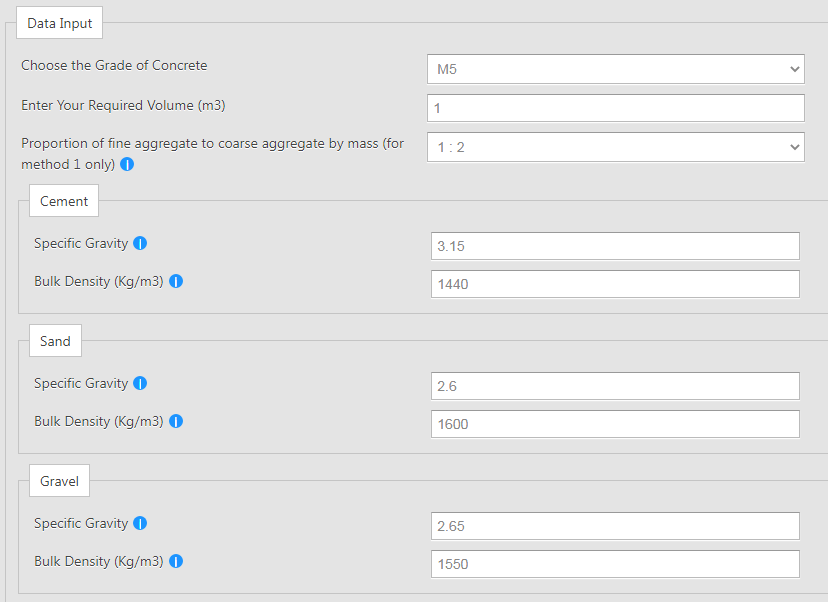Click the Sand section heading
828x602 pixels.
pyautogui.click(x=54, y=340)
